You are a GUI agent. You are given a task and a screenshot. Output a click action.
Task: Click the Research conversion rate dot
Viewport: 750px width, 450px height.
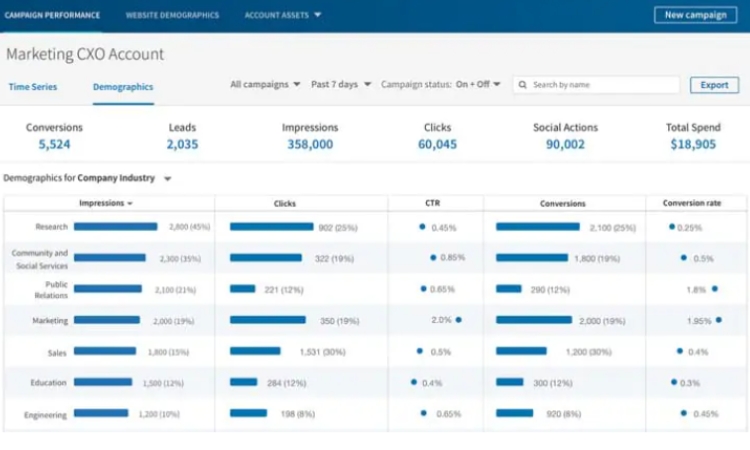pos(672,227)
